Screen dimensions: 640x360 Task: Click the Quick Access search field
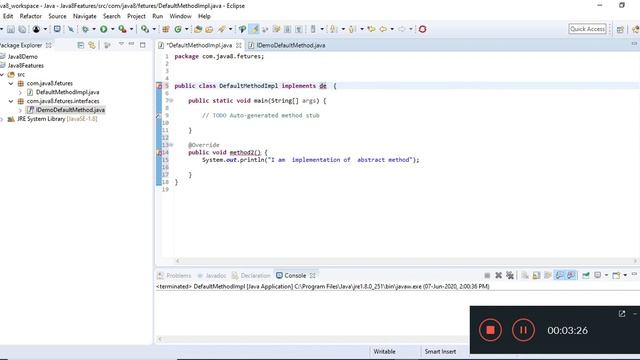click(587, 29)
